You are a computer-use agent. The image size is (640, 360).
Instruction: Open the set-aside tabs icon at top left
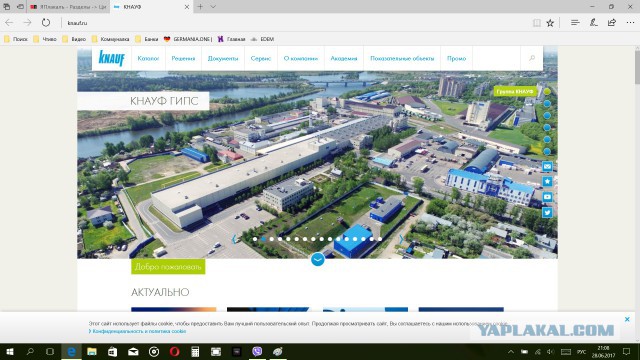(x=7, y=7)
